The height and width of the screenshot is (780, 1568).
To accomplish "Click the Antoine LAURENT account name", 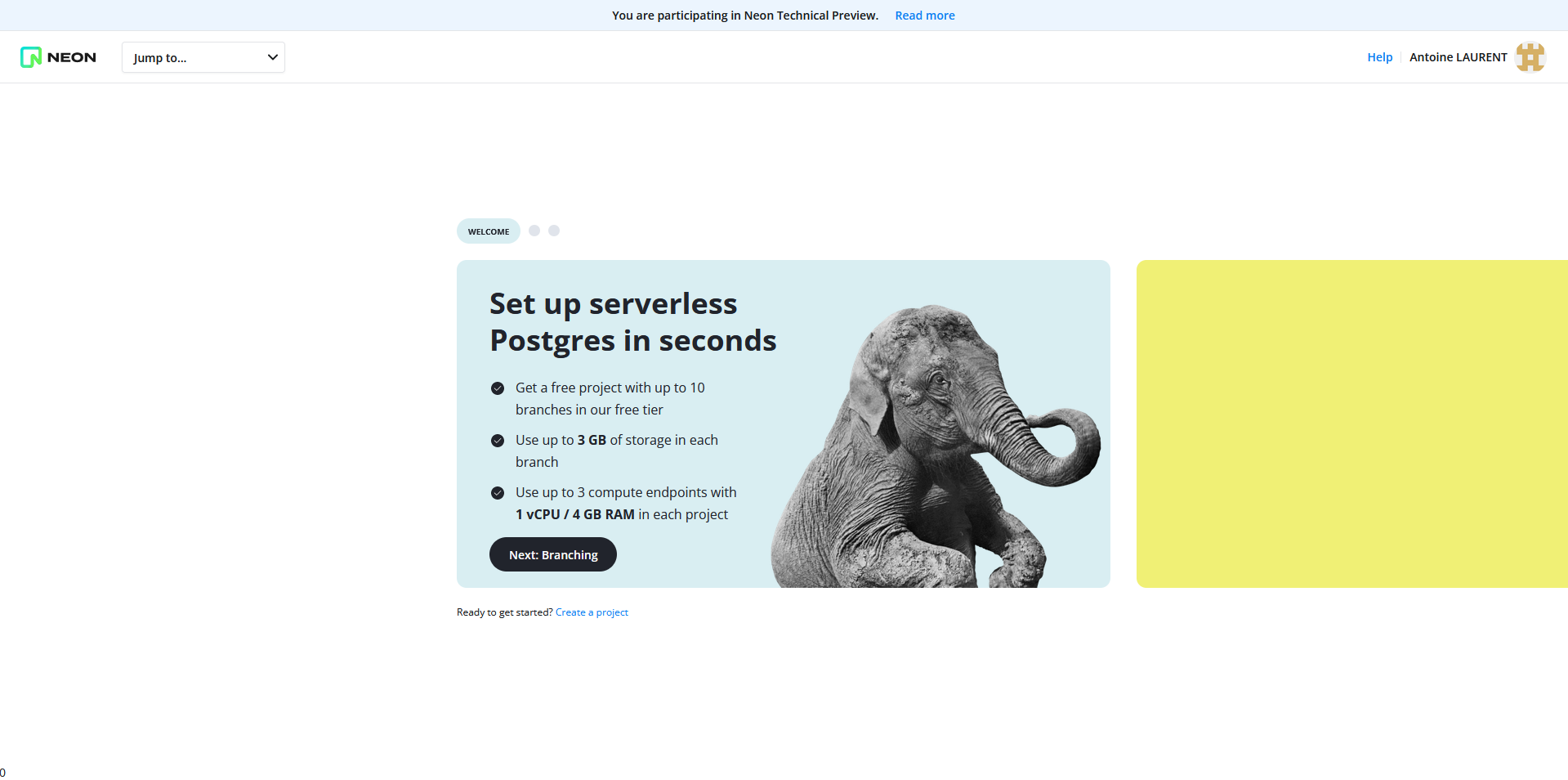I will click(x=1459, y=57).
